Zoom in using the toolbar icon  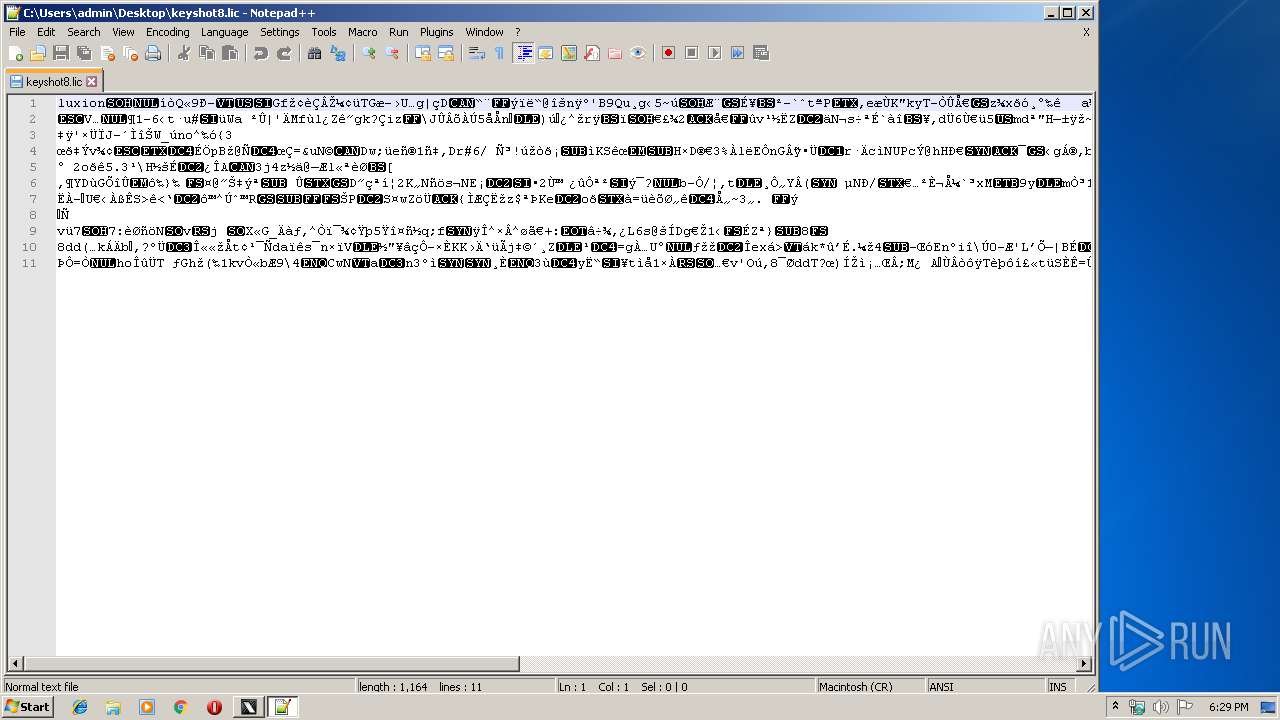(369, 53)
